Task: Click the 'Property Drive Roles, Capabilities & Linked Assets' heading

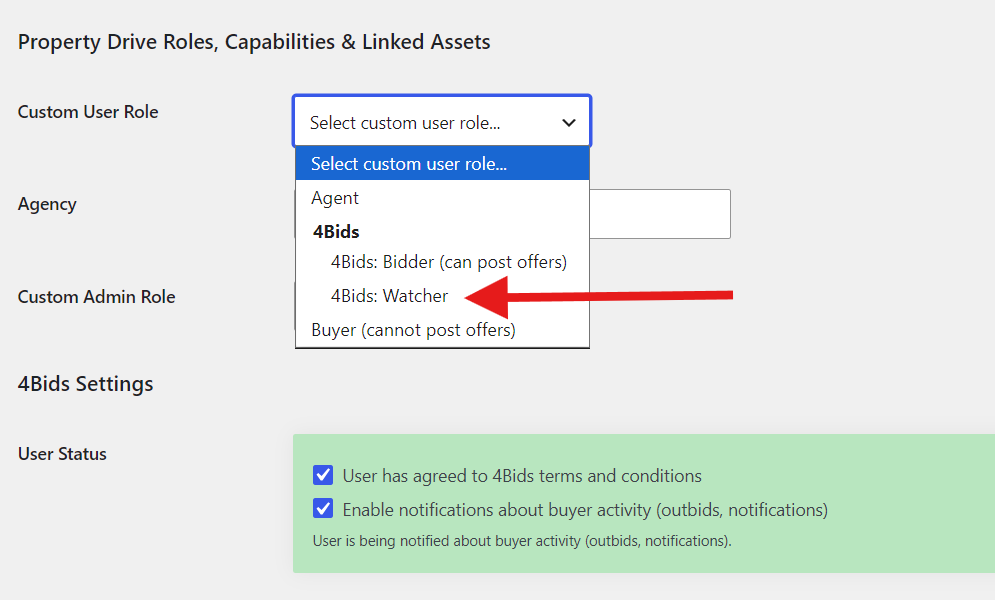Action: (254, 42)
